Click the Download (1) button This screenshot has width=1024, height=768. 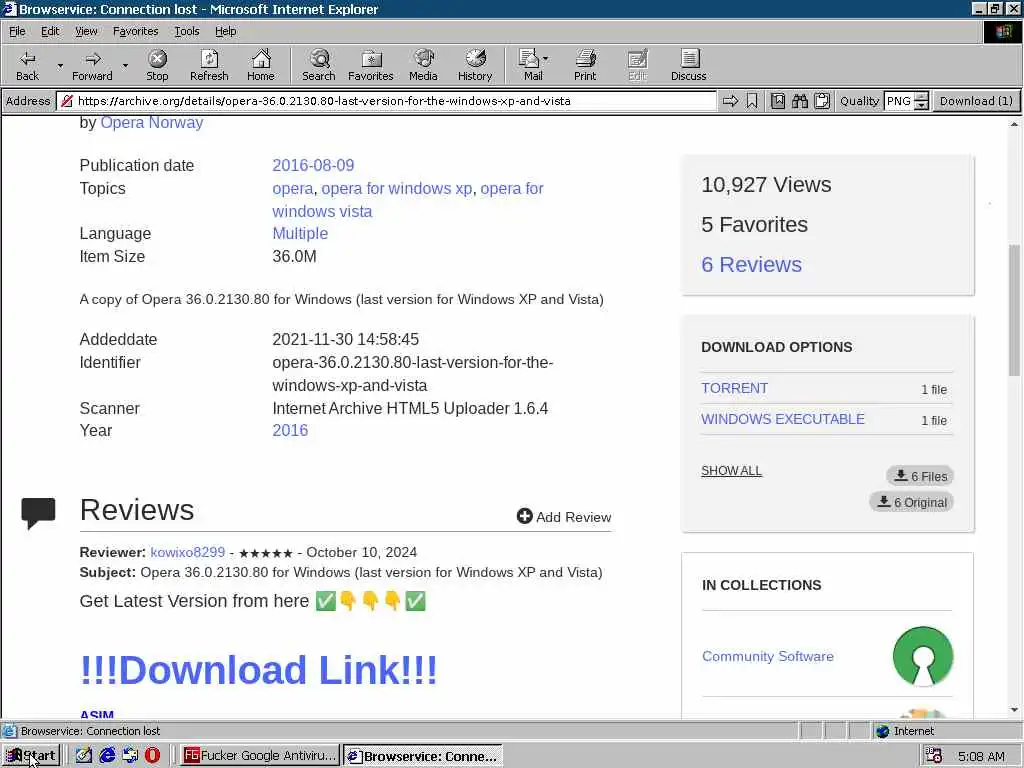(976, 101)
